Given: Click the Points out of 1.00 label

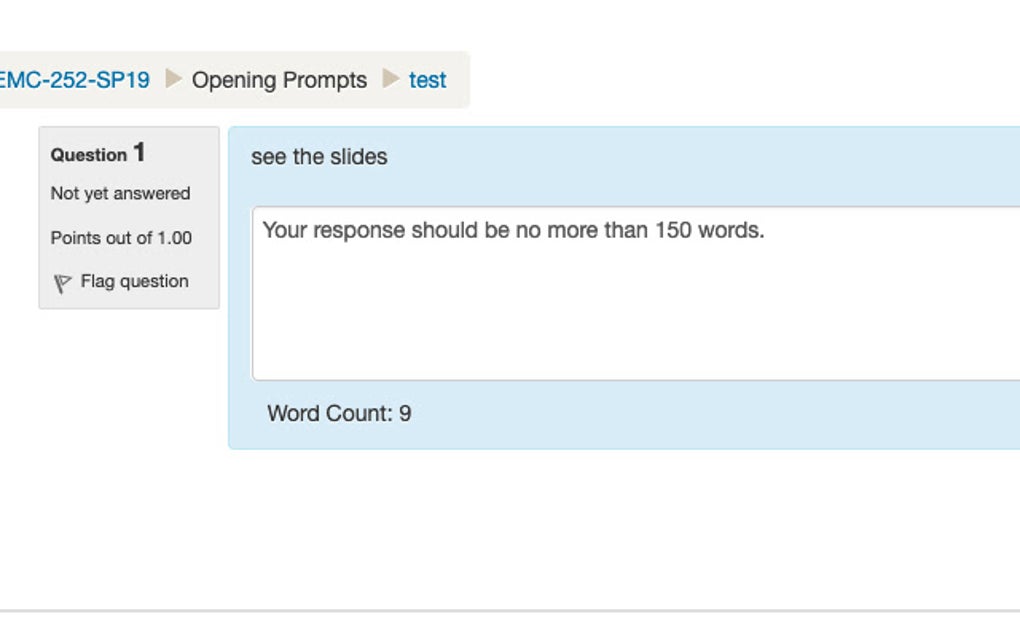Looking at the screenshot, I should point(122,238).
